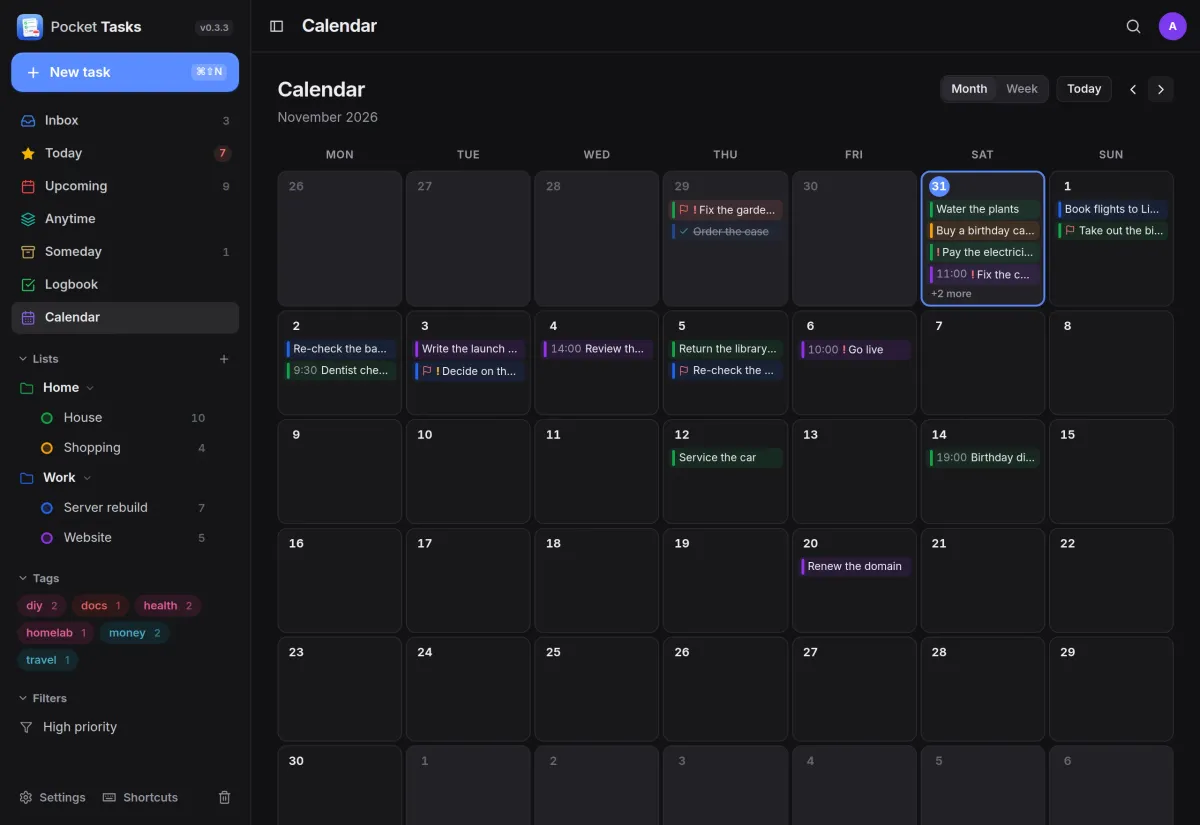Open the Anytime view

[x=125, y=219]
